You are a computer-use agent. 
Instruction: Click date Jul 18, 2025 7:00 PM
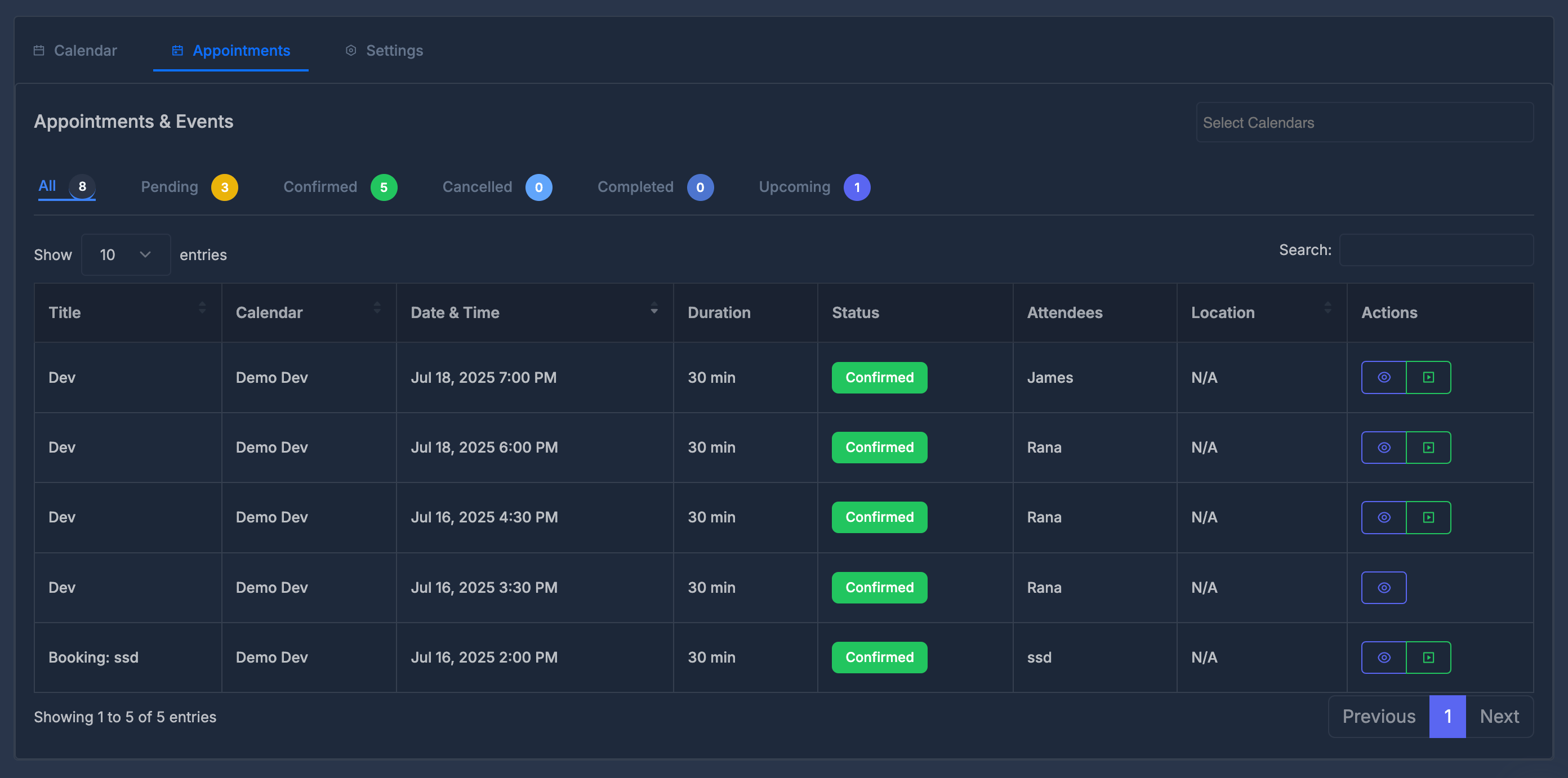click(484, 378)
